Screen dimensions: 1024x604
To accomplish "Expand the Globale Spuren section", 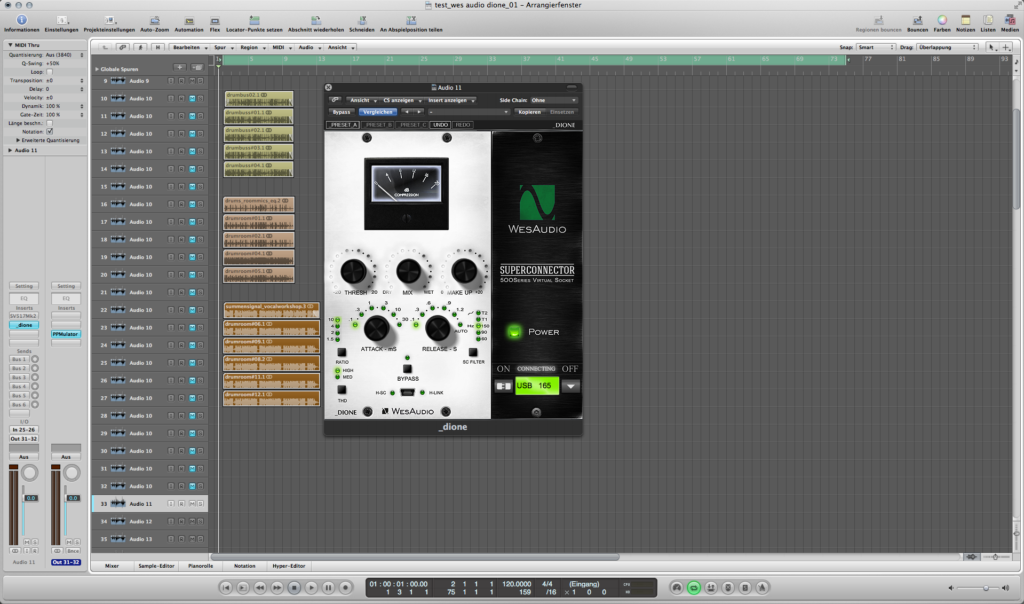I will pos(97,69).
